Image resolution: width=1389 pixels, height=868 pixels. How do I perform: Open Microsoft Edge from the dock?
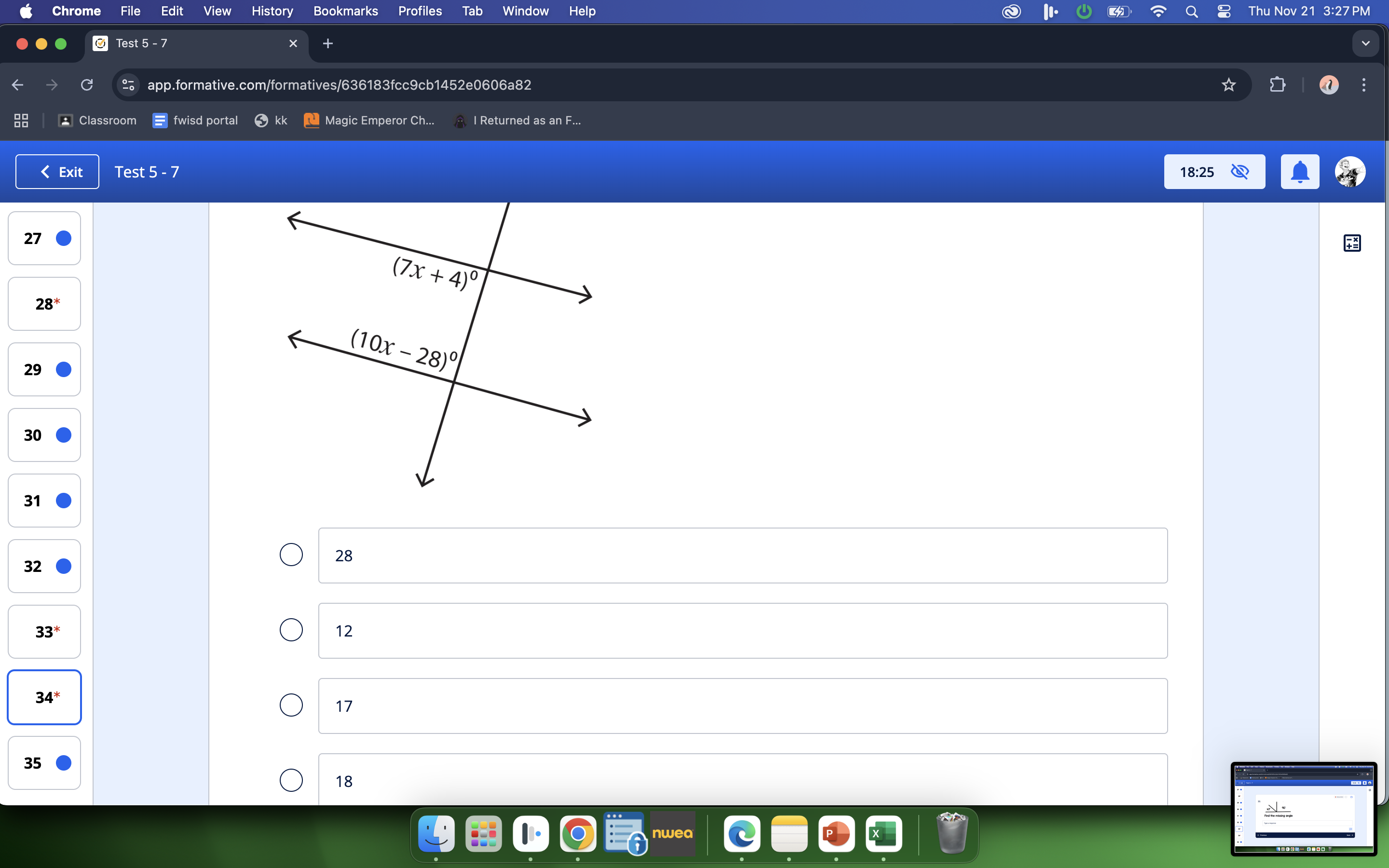click(x=742, y=834)
